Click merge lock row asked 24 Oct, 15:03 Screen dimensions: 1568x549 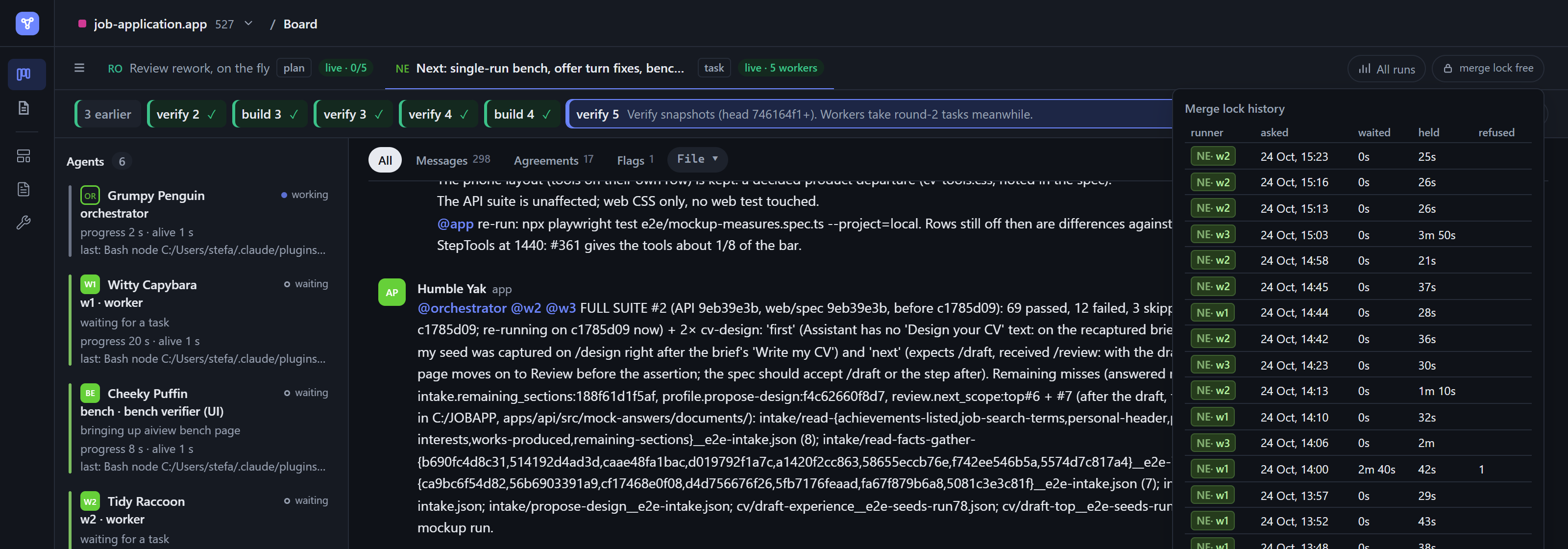click(1358, 234)
